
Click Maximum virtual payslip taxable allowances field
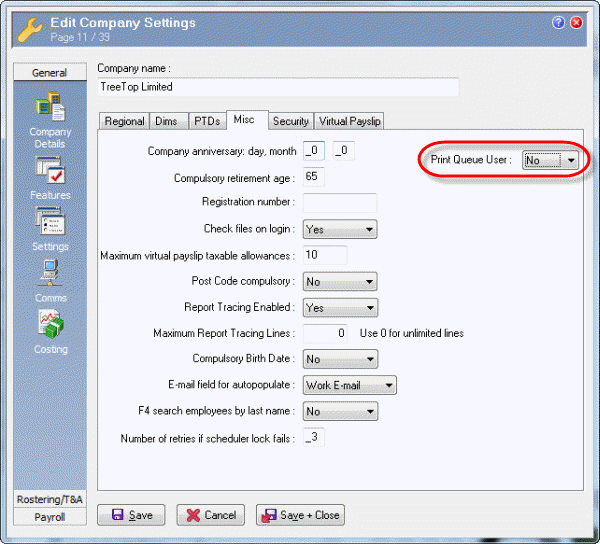click(x=325, y=255)
